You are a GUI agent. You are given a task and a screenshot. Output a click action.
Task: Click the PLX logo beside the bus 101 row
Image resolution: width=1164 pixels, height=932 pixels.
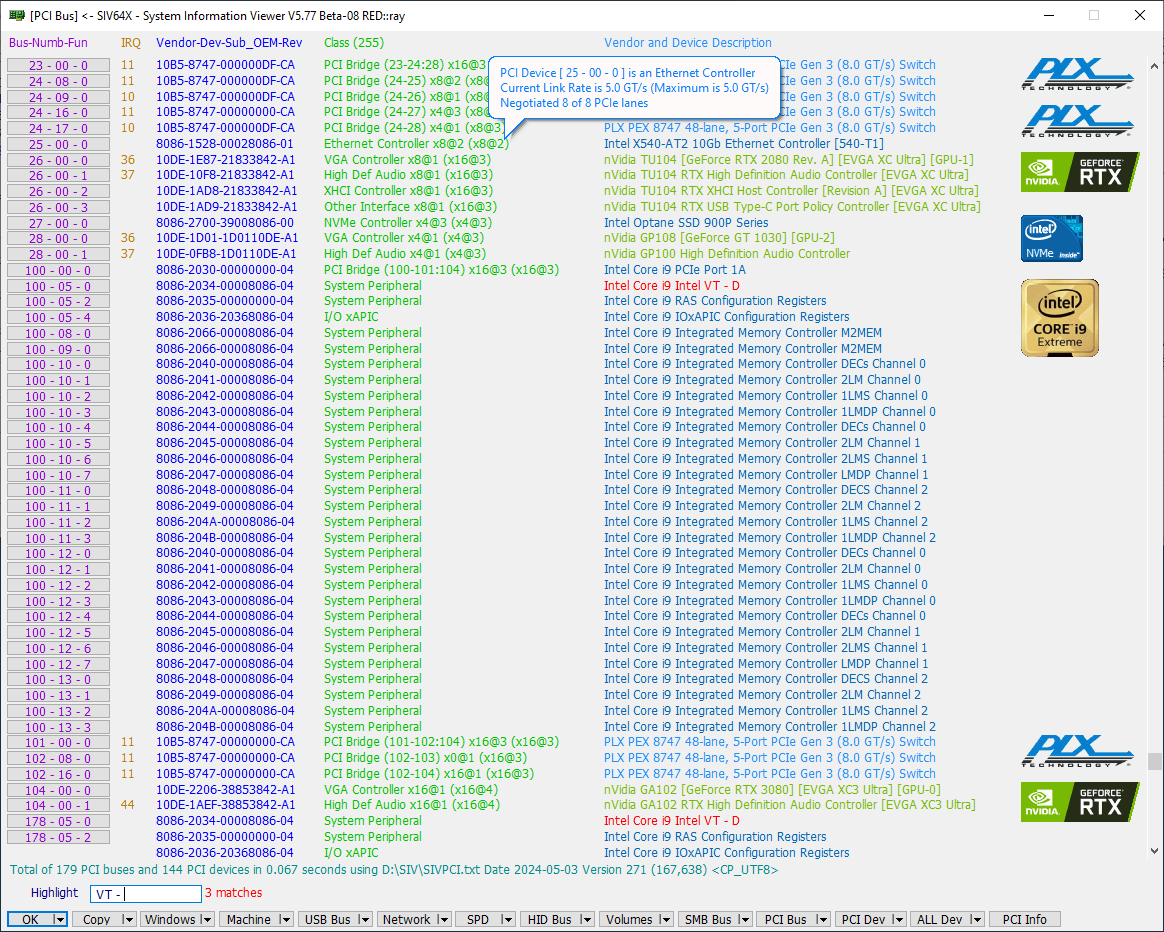pos(1078,752)
